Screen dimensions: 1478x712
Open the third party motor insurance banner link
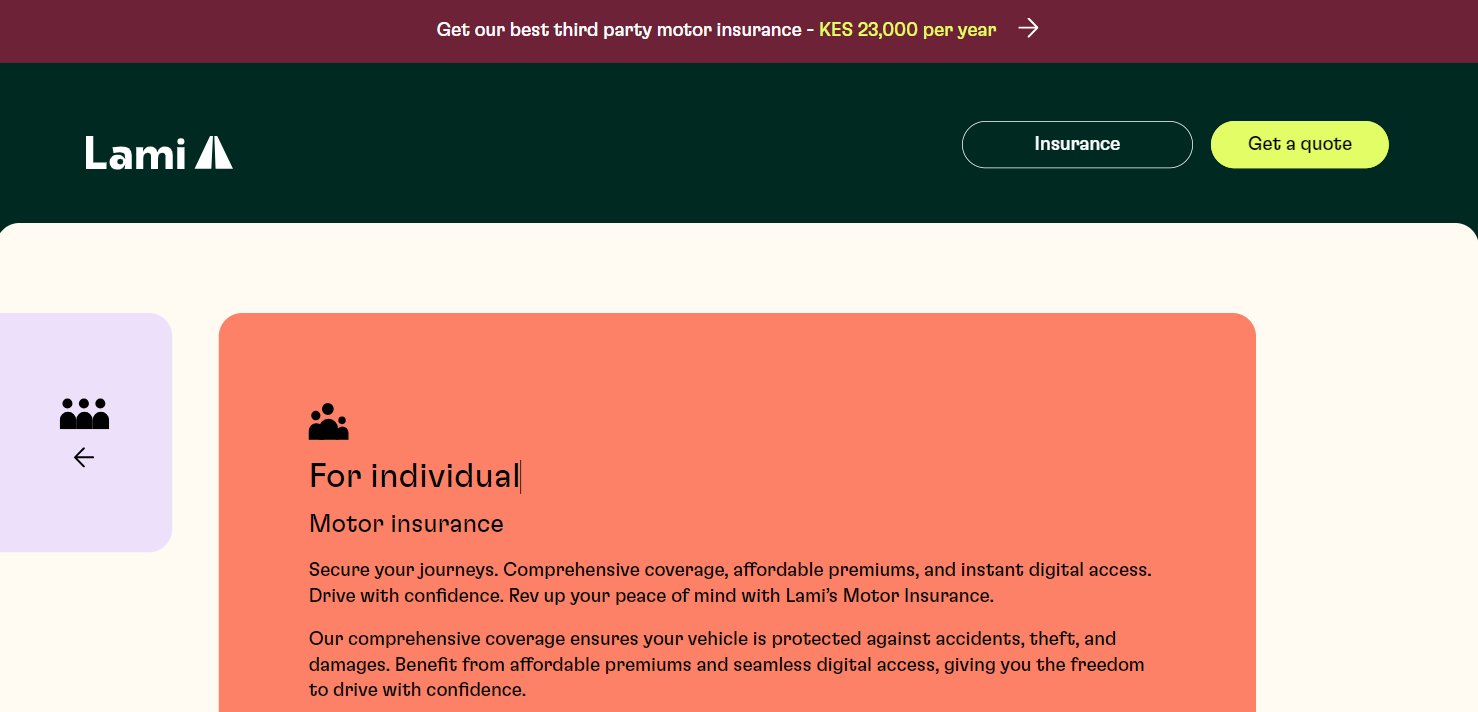(x=618, y=30)
